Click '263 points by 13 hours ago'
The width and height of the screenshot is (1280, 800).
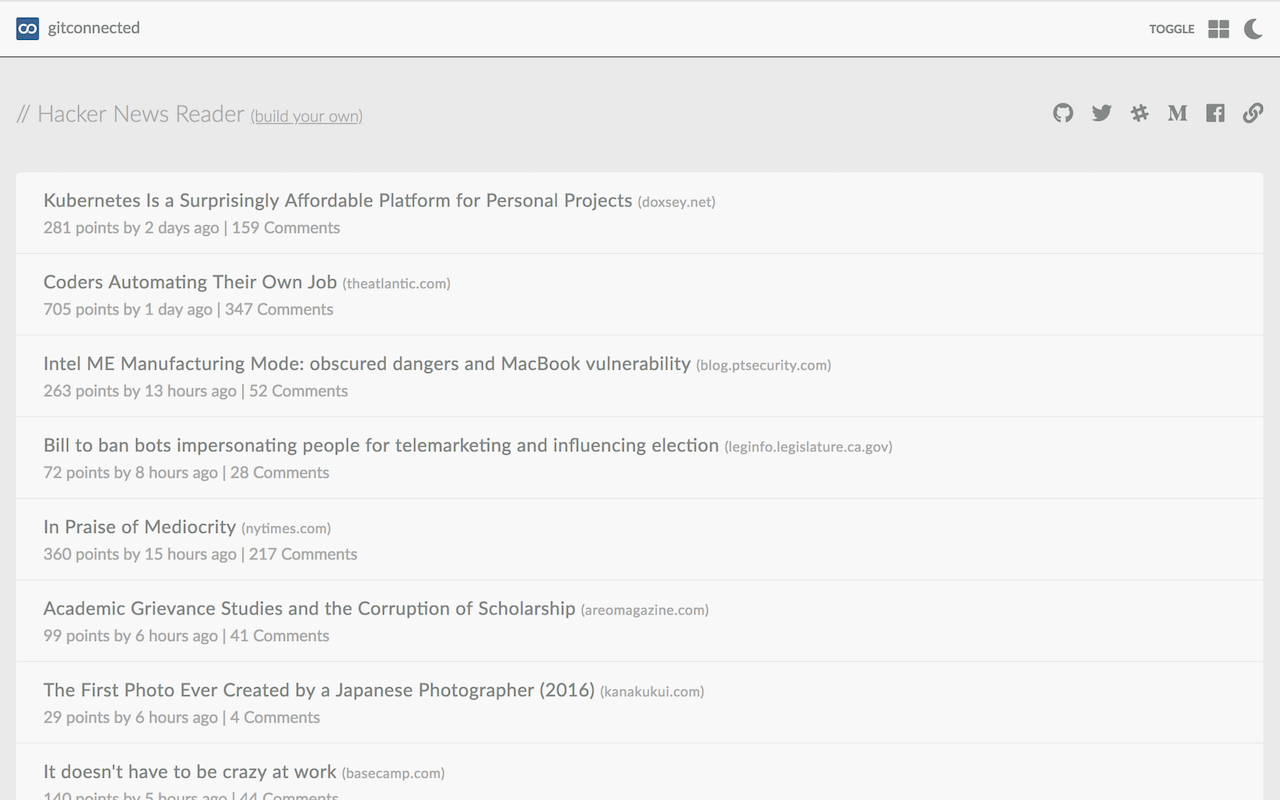coord(140,391)
